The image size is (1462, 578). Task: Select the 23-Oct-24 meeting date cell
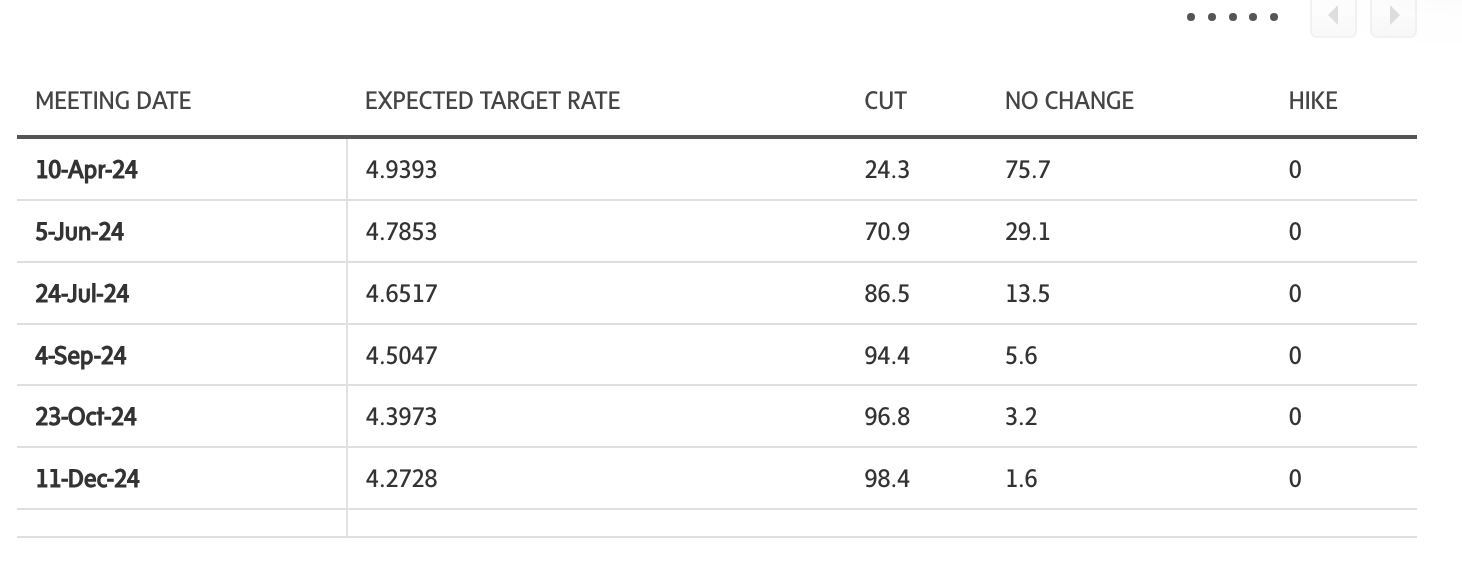86,417
